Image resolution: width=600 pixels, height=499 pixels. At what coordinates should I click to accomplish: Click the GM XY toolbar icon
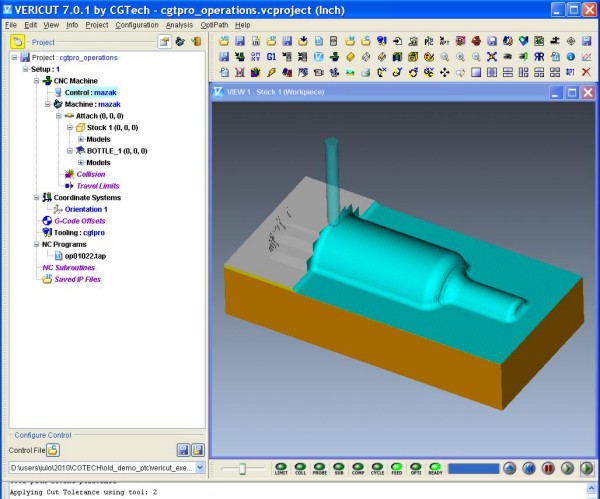(256, 57)
